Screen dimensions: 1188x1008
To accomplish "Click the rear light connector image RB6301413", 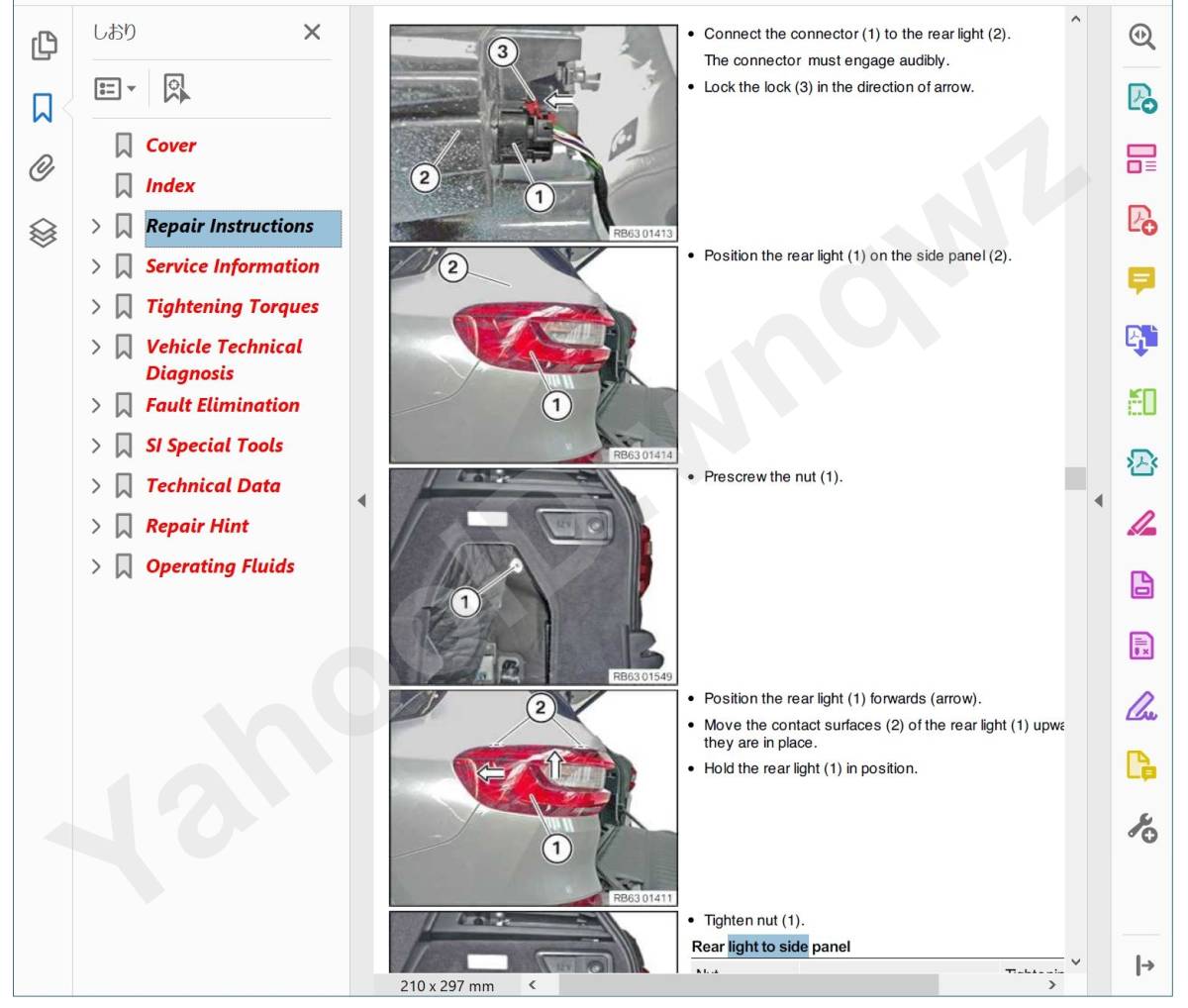I will click(534, 133).
